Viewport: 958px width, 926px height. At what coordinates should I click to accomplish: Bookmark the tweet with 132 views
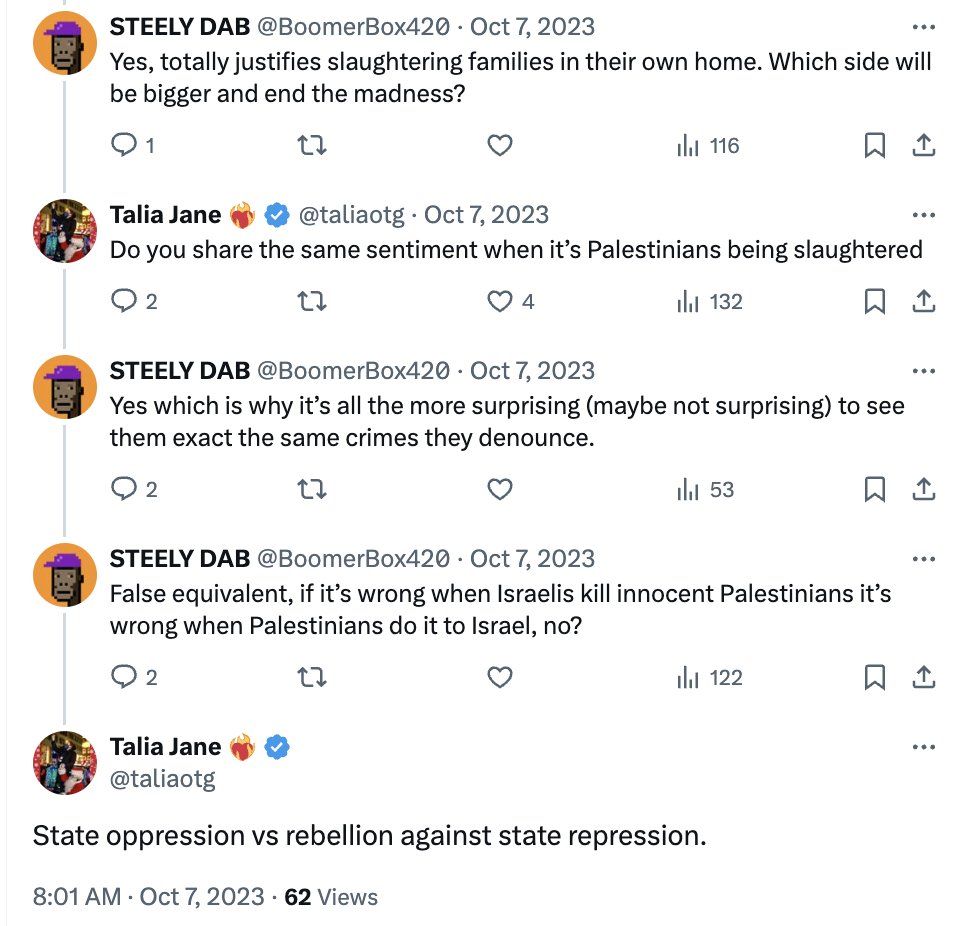pos(874,301)
